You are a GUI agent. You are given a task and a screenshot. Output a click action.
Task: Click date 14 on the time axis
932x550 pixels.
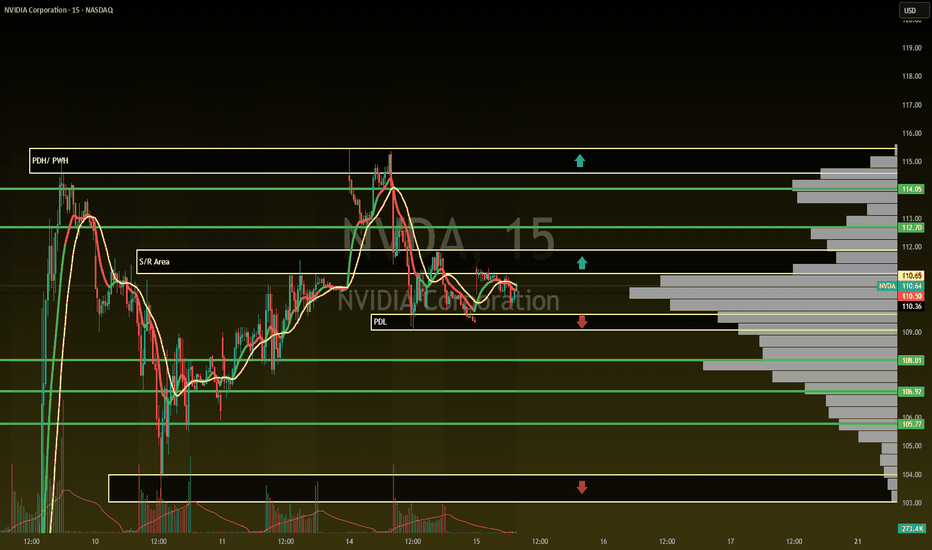click(x=350, y=542)
